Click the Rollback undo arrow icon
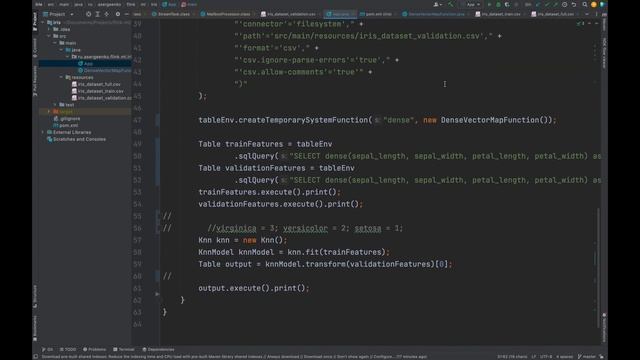Image resolution: width=640 pixels, height=360 pixels. pyautogui.click(x=573, y=4)
